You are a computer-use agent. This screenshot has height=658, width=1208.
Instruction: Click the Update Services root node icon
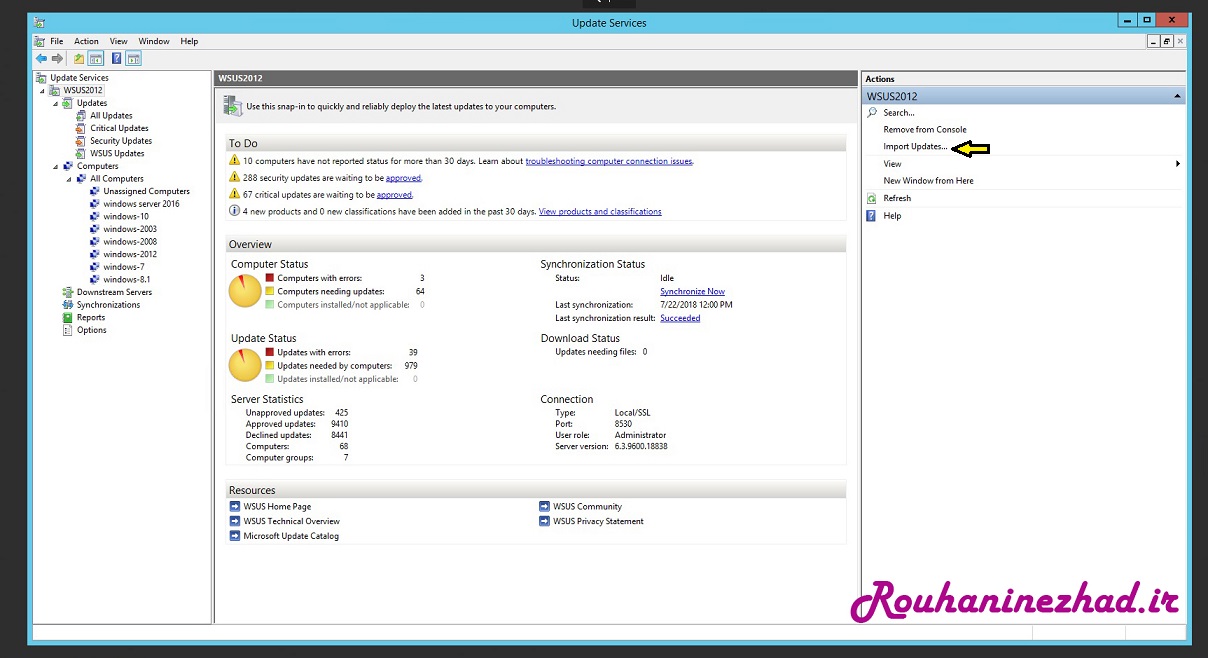click(x=41, y=78)
